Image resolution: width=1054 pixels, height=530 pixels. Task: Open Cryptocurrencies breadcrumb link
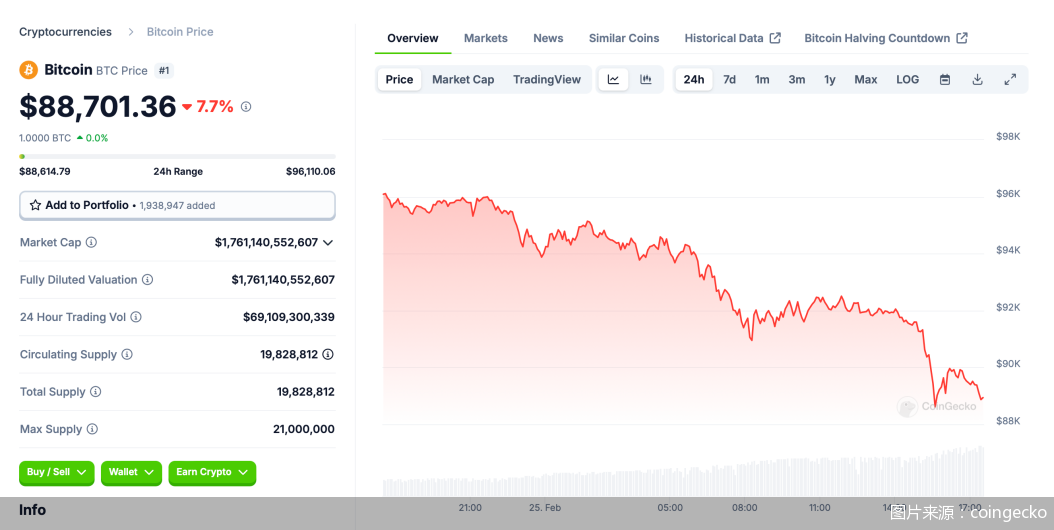[65, 32]
